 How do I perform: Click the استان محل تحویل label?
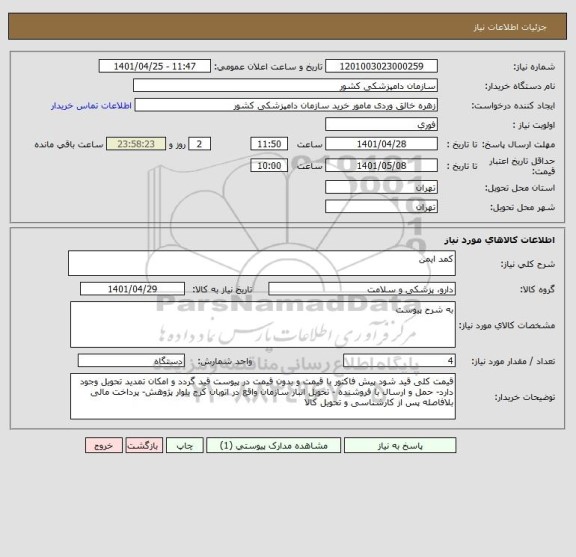[520, 188]
